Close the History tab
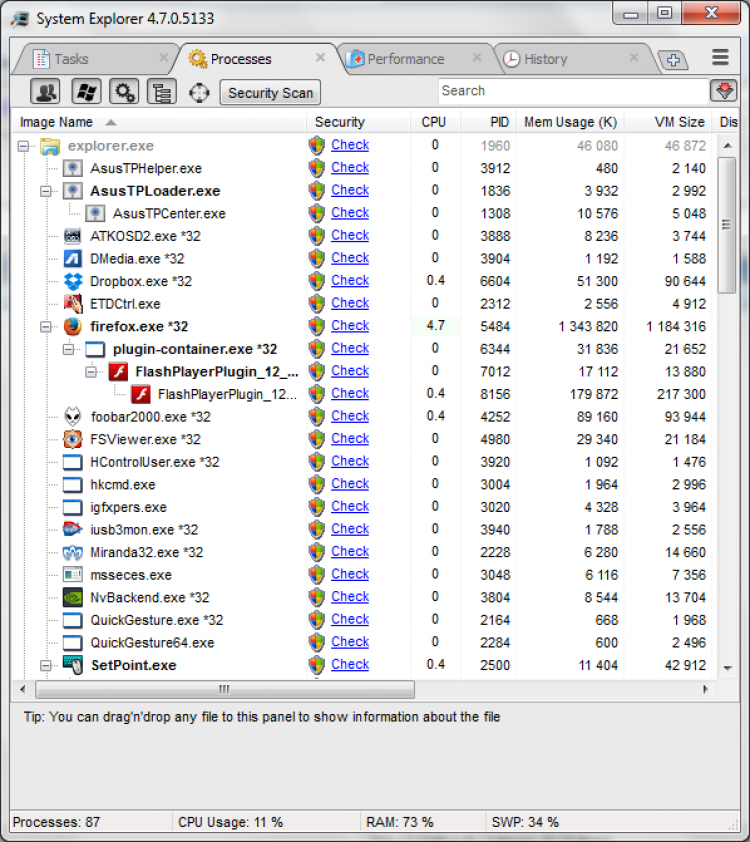The image size is (750, 842). (x=634, y=57)
